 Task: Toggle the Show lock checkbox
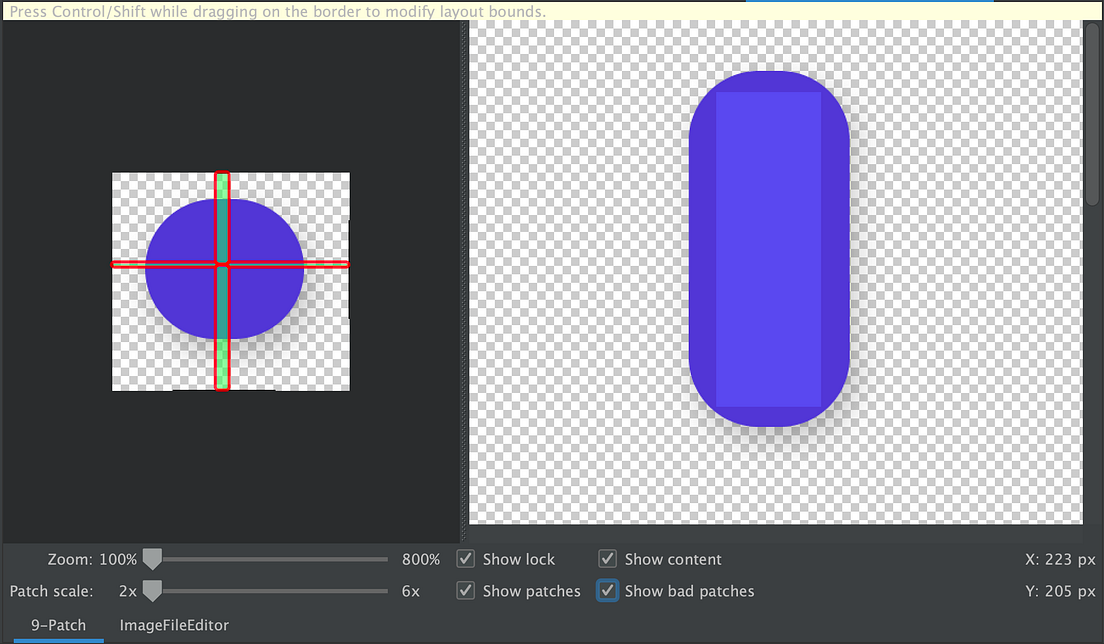pos(465,559)
